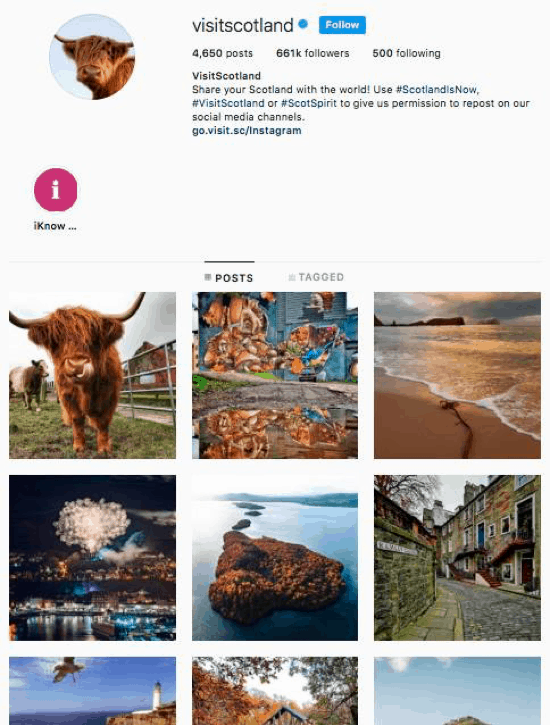View the 500 following list
This screenshot has width=550, height=725.
406,53
